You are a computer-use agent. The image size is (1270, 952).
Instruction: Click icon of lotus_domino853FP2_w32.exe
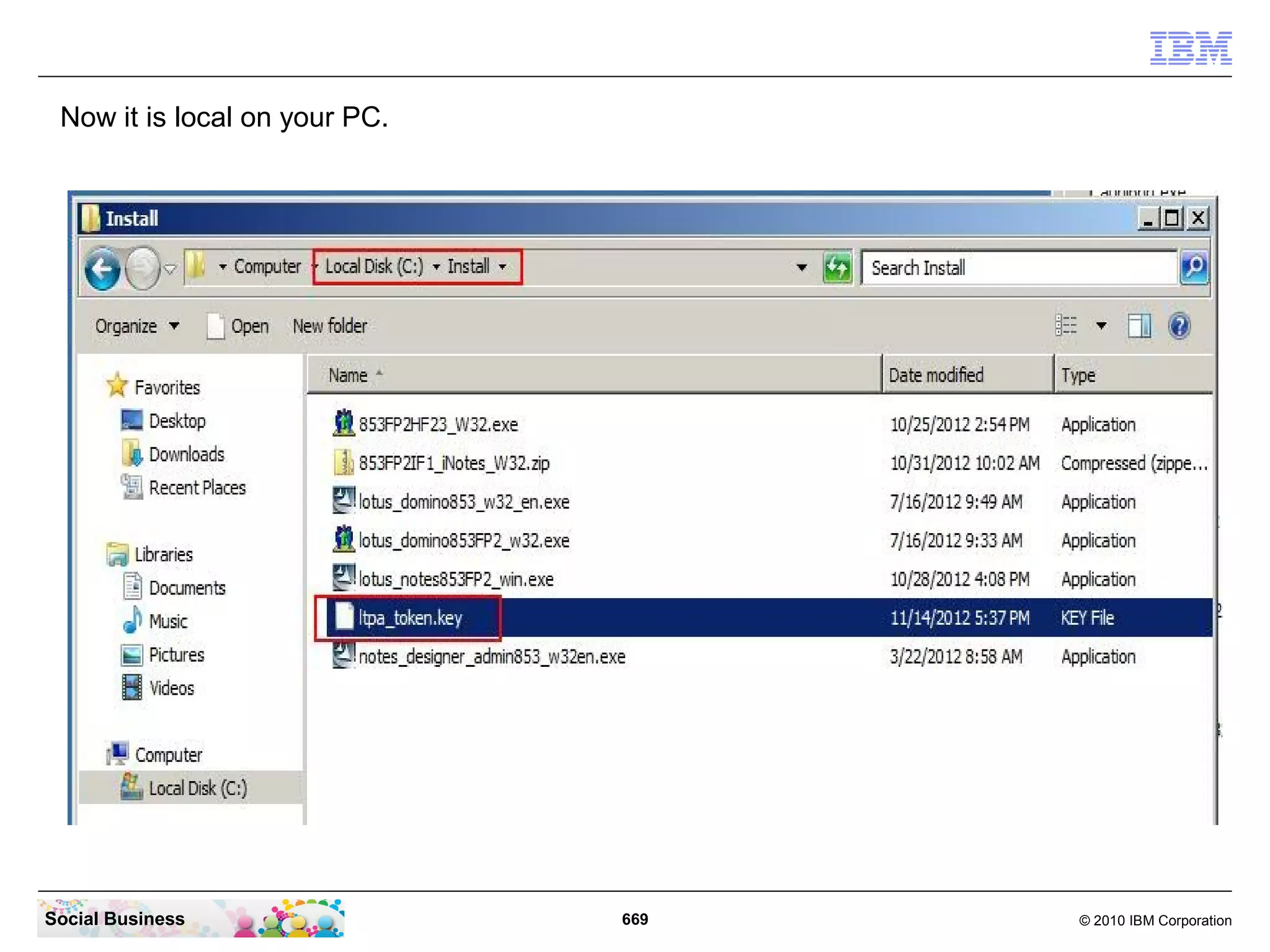pyautogui.click(x=344, y=539)
